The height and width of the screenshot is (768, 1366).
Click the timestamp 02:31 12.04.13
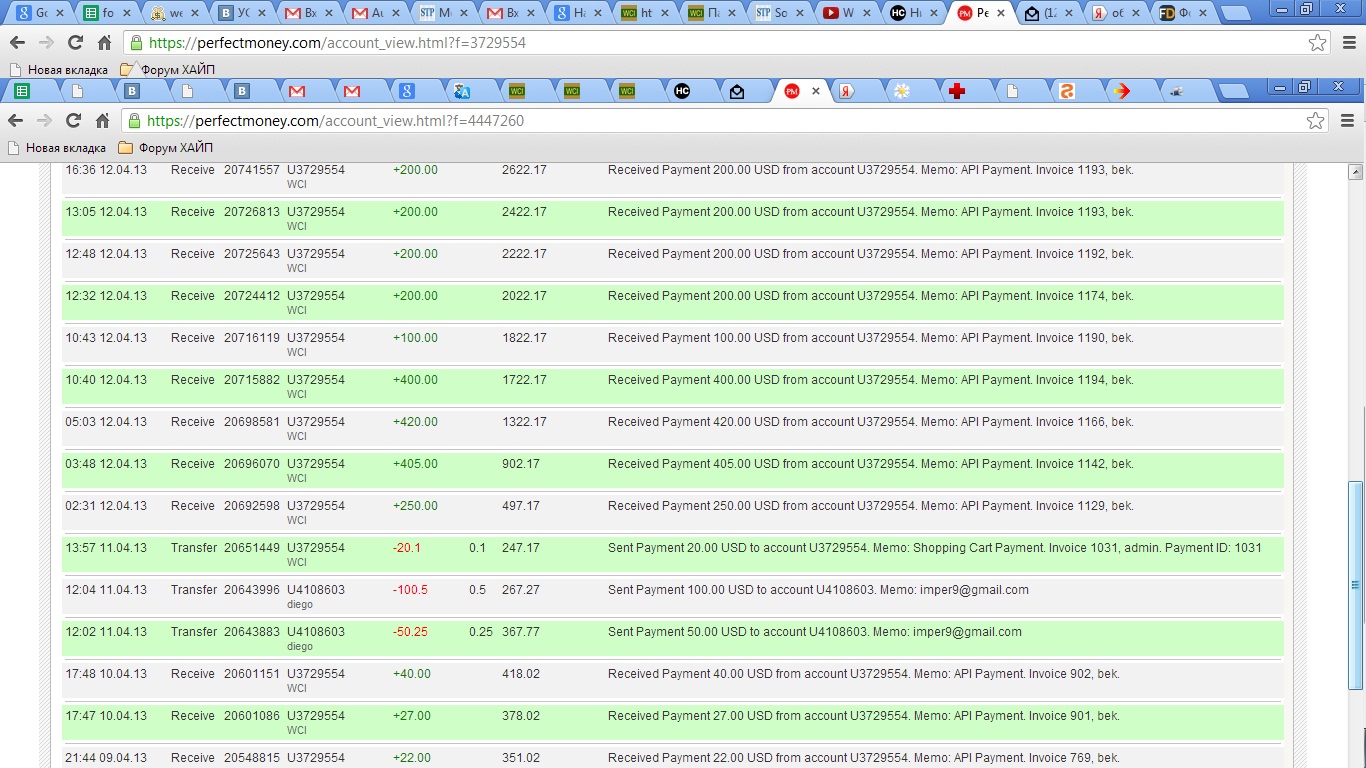pyautogui.click(x=106, y=506)
